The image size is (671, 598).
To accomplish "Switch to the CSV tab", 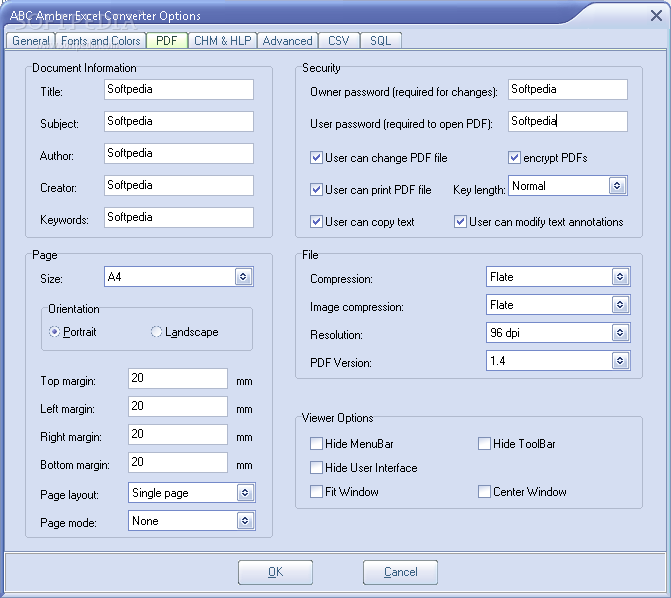I will pyautogui.click(x=339, y=41).
